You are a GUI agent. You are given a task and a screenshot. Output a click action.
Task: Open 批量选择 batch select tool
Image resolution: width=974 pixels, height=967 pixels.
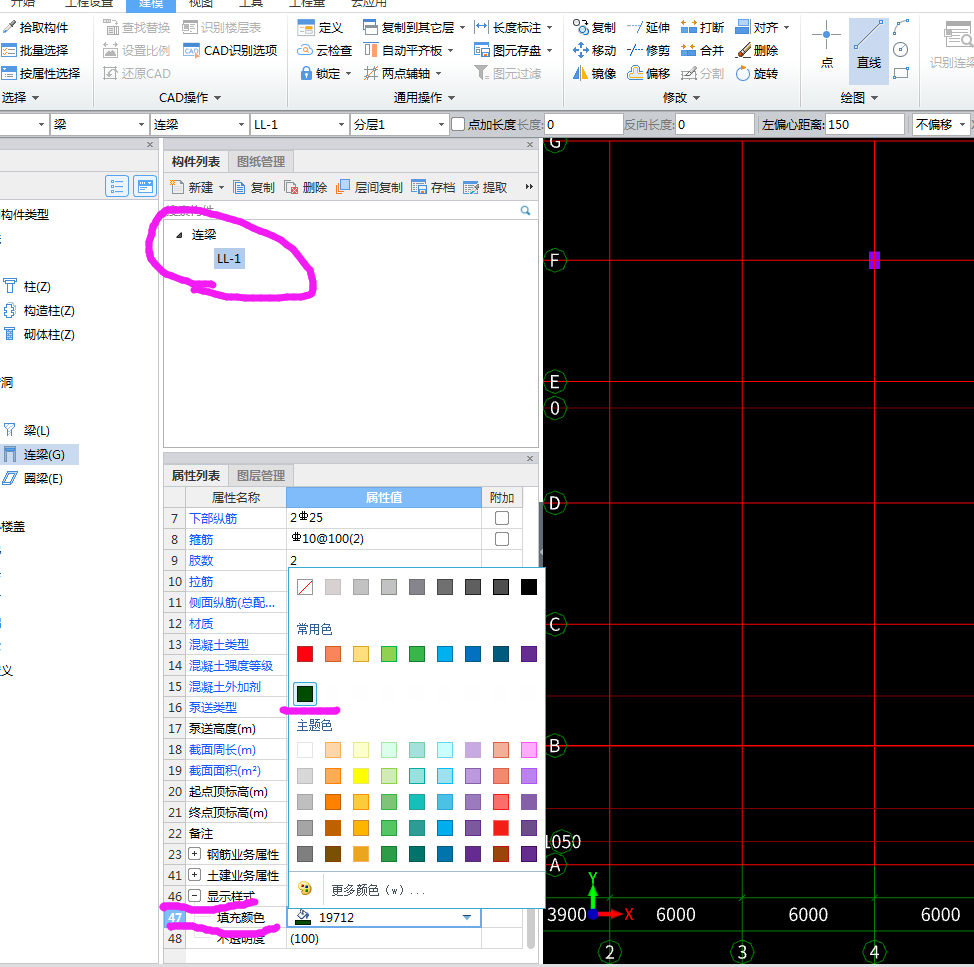coord(35,50)
